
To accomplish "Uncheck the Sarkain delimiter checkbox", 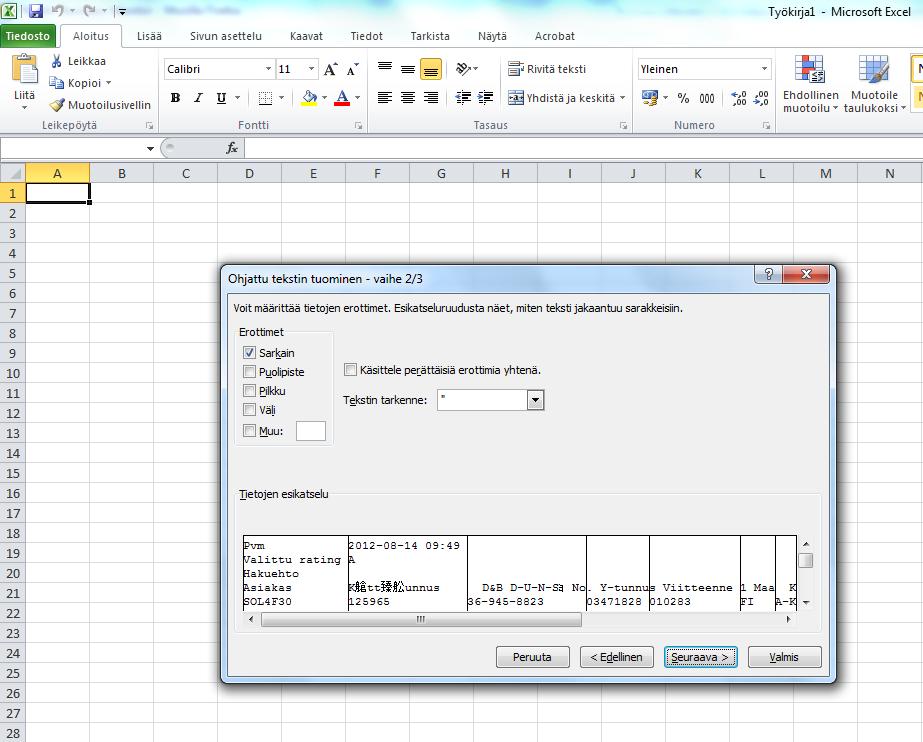I will (249, 352).
